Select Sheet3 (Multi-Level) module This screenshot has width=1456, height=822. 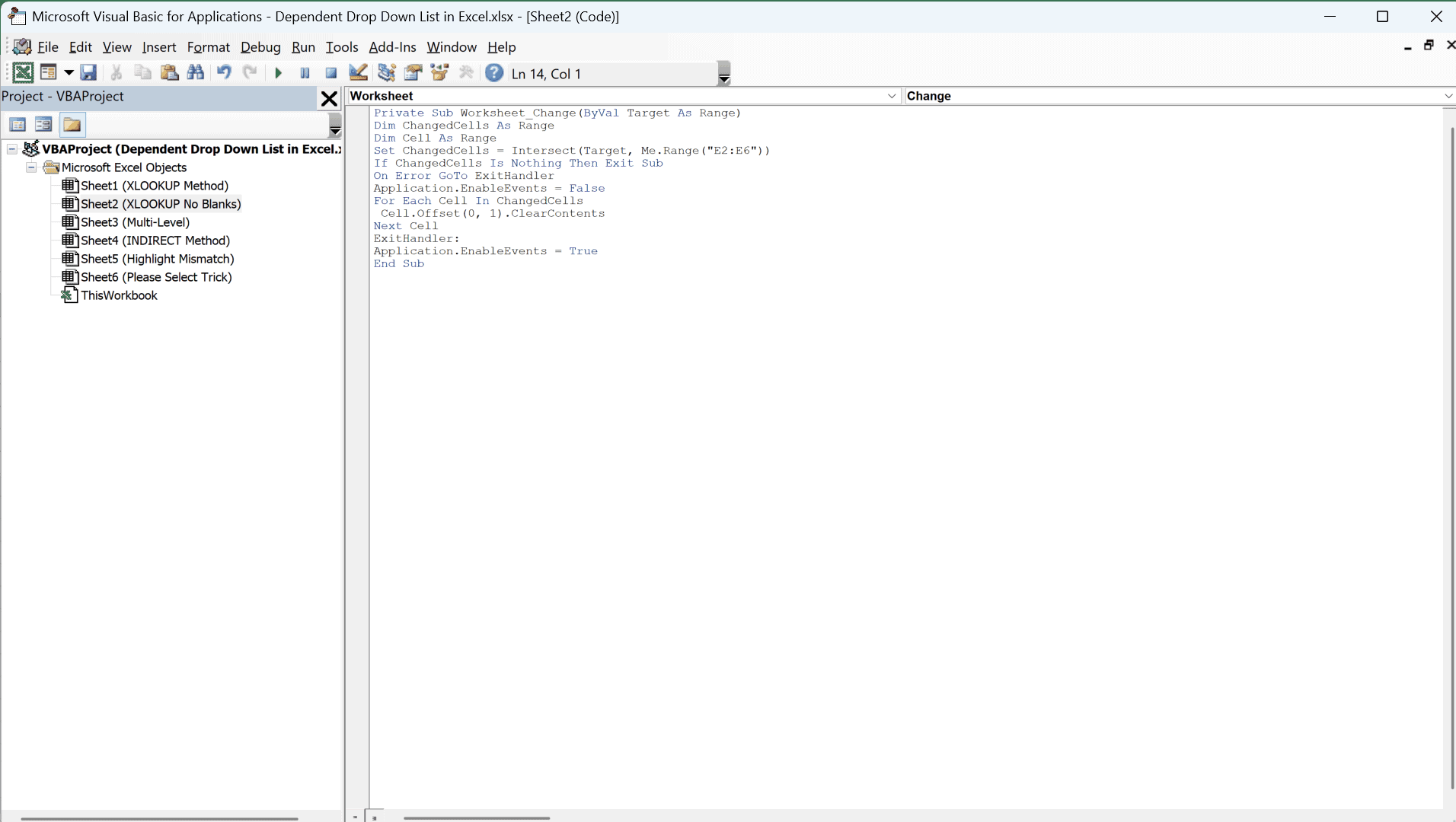tap(136, 222)
